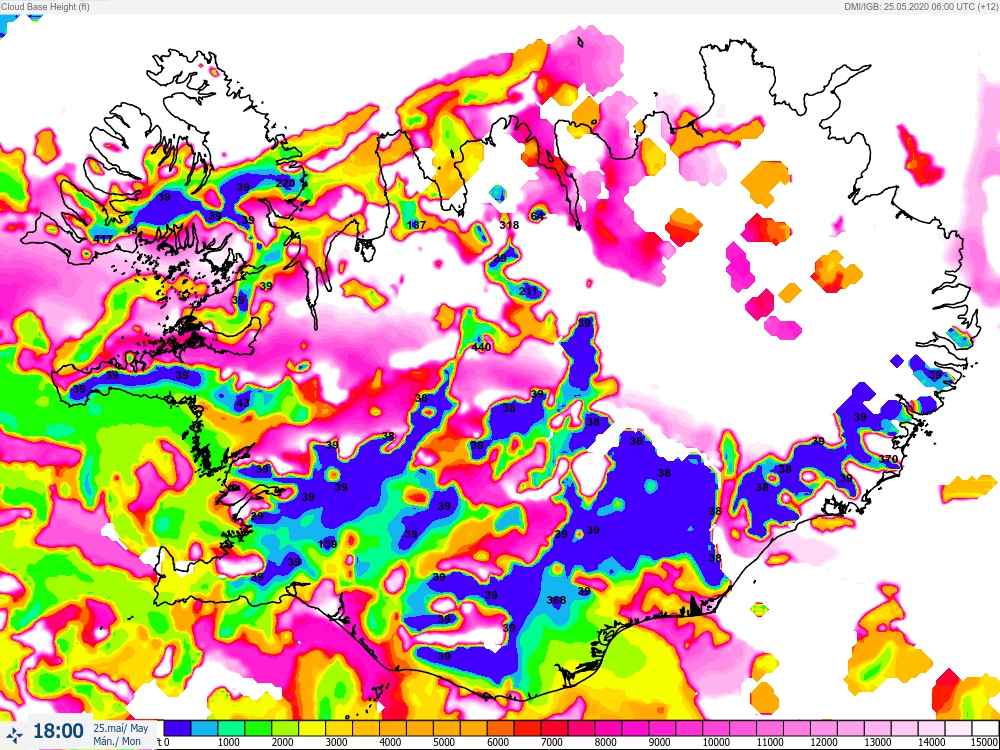Pick the pure yellow legend swatch
1000x750 pixels.
pos(312,728)
